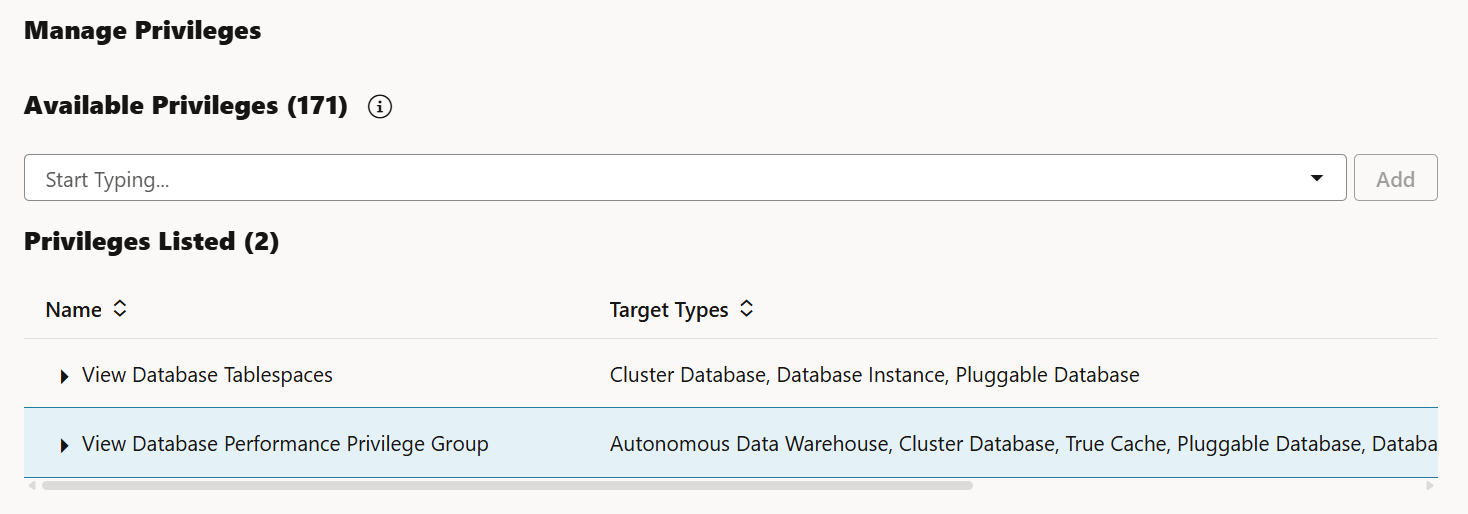Click the Target Types column header label
This screenshot has width=1468, height=514.
pyautogui.click(x=669, y=310)
